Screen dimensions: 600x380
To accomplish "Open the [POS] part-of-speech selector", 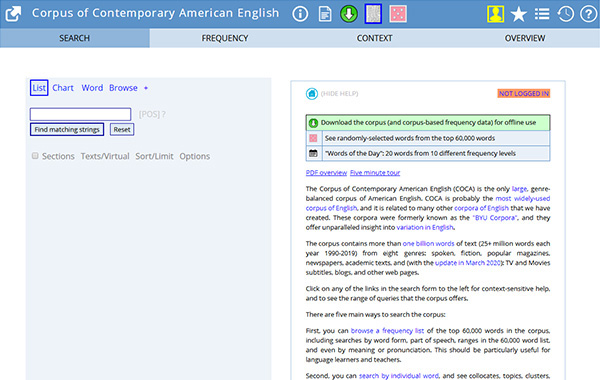I will [149, 114].
